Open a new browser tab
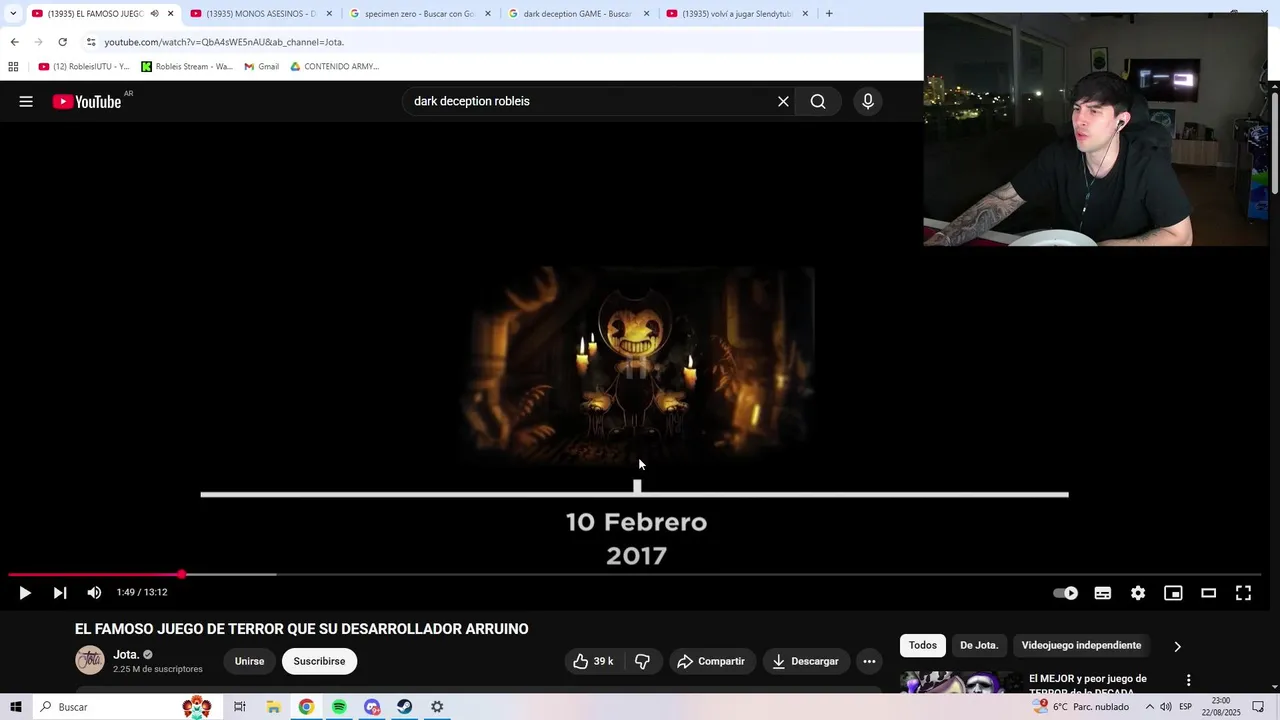The image size is (1280, 720). (x=829, y=14)
